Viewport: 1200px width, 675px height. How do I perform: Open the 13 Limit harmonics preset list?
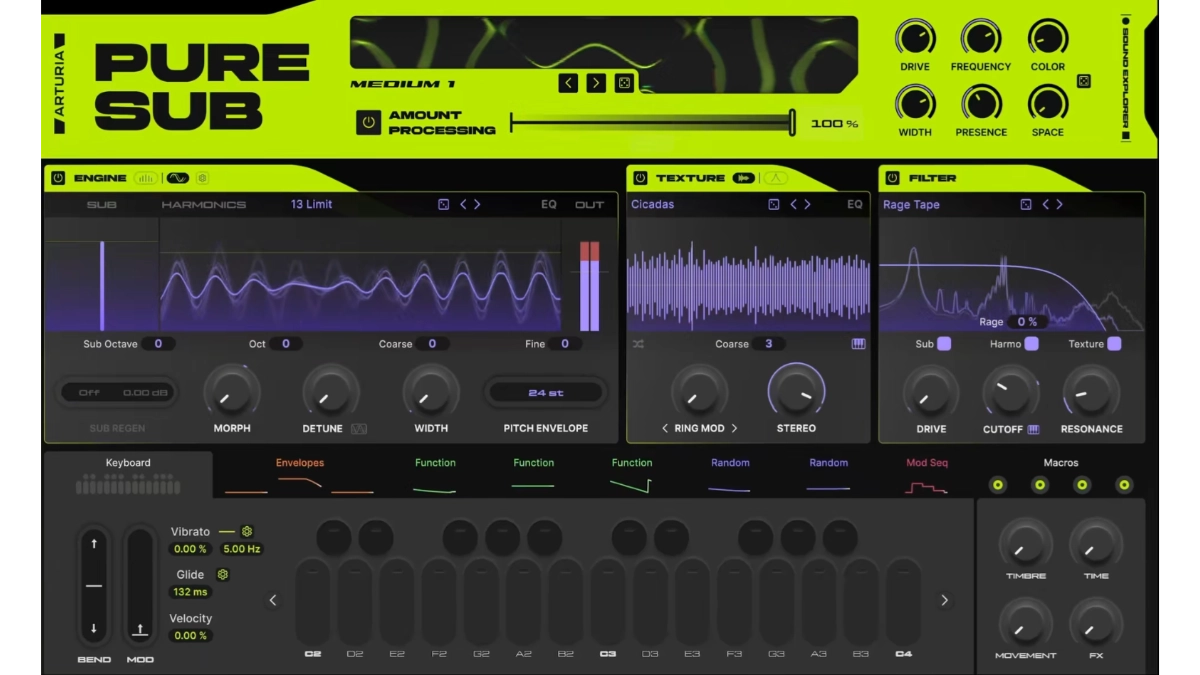312,204
